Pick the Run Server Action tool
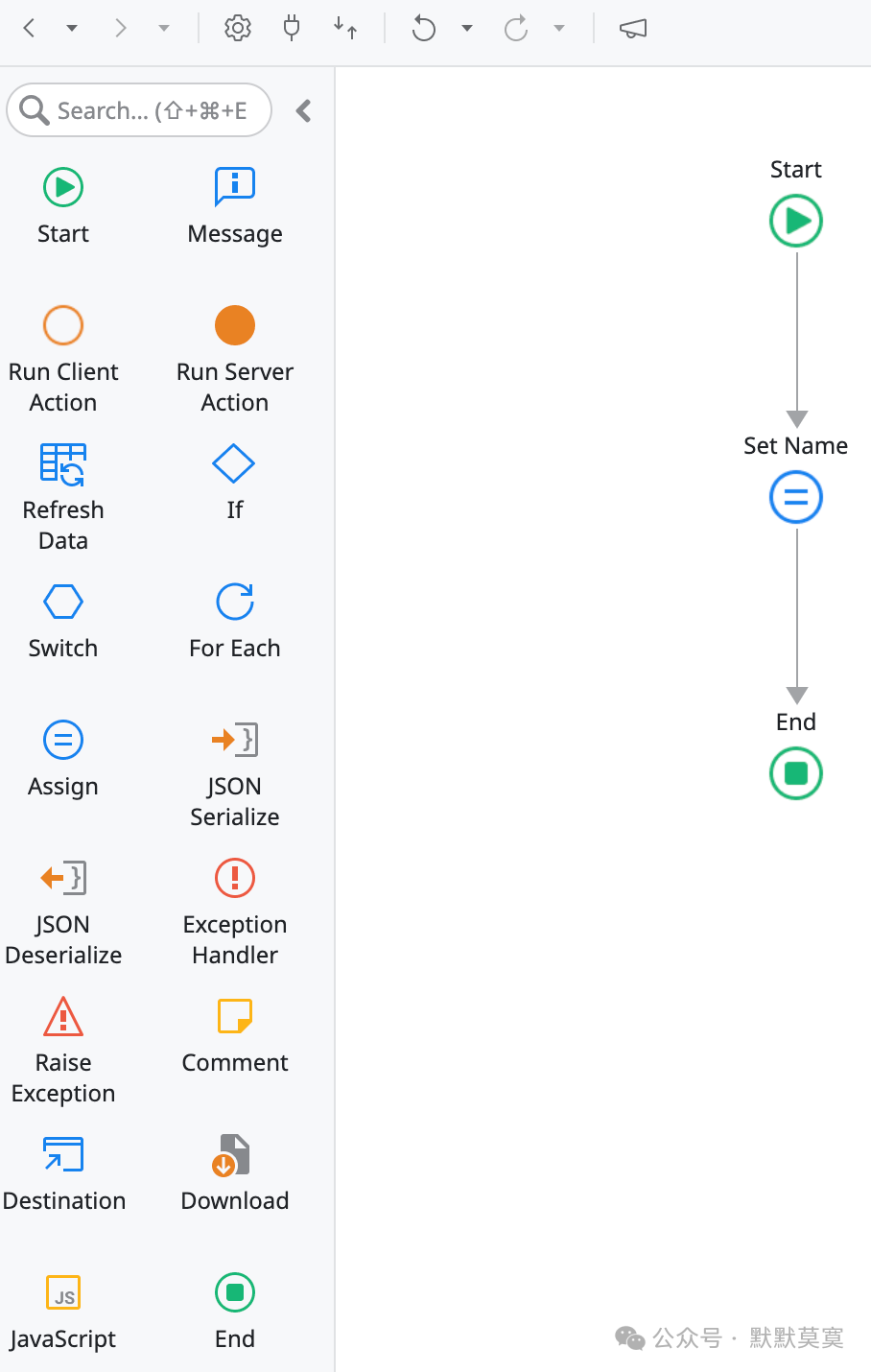The height and width of the screenshot is (1372, 871). tap(234, 325)
